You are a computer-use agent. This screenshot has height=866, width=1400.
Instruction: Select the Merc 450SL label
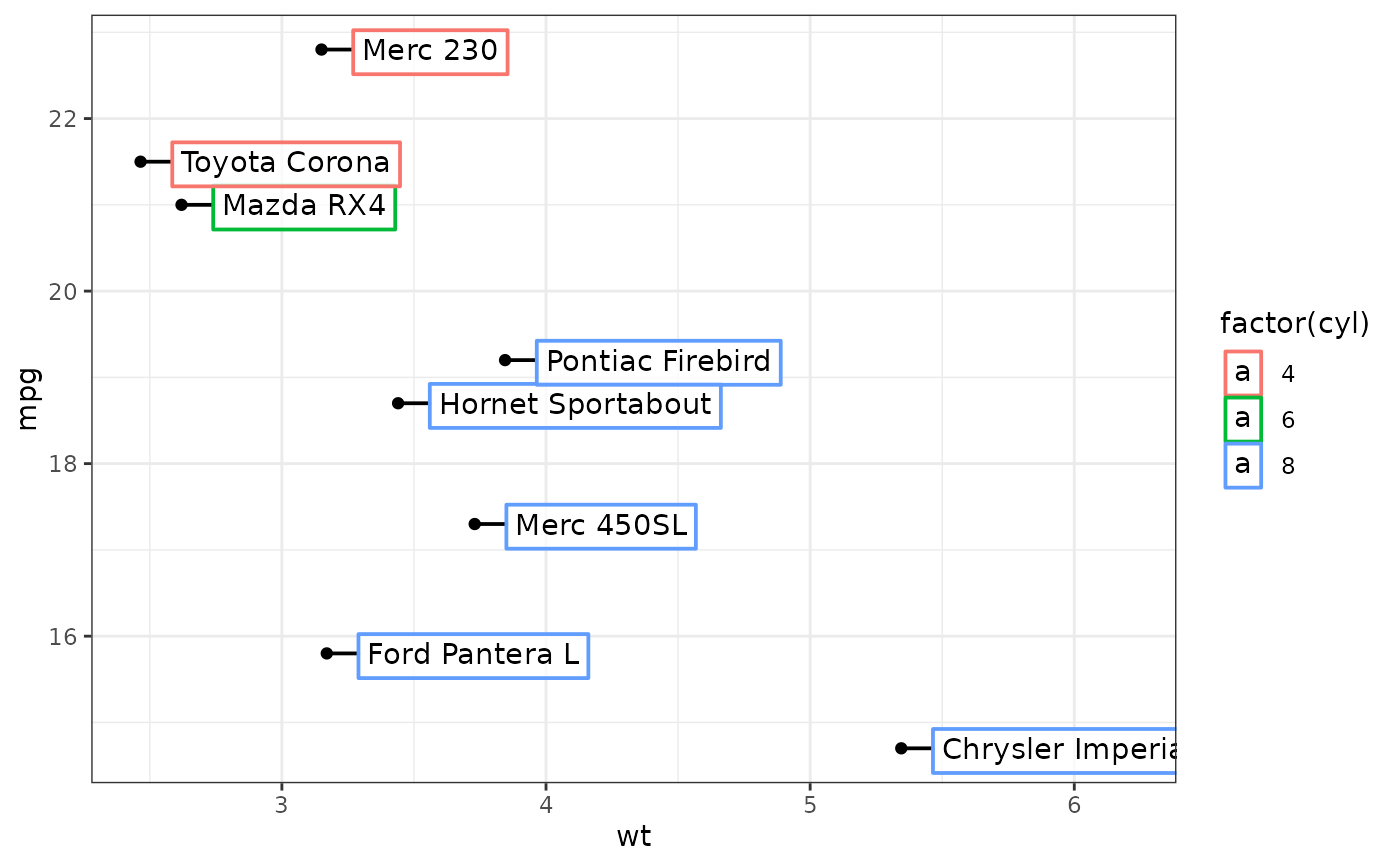pyautogui.click(x=601, y=526)
